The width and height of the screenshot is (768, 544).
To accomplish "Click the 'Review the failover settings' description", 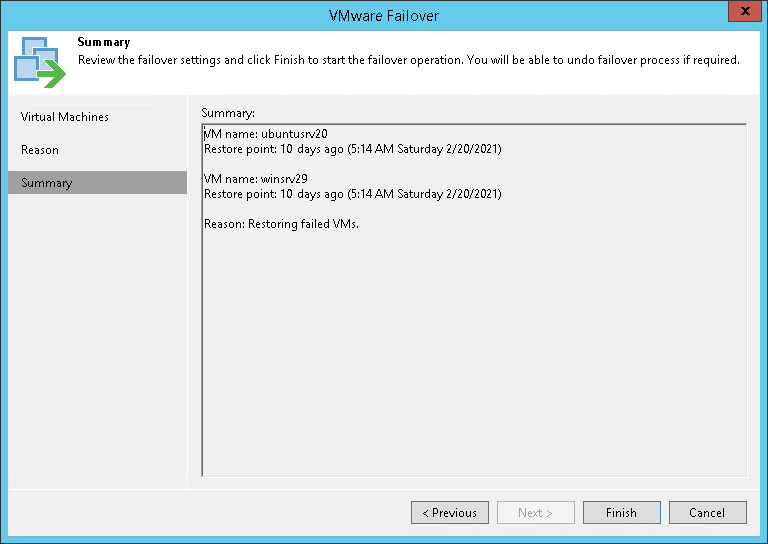I will (408, 60).
